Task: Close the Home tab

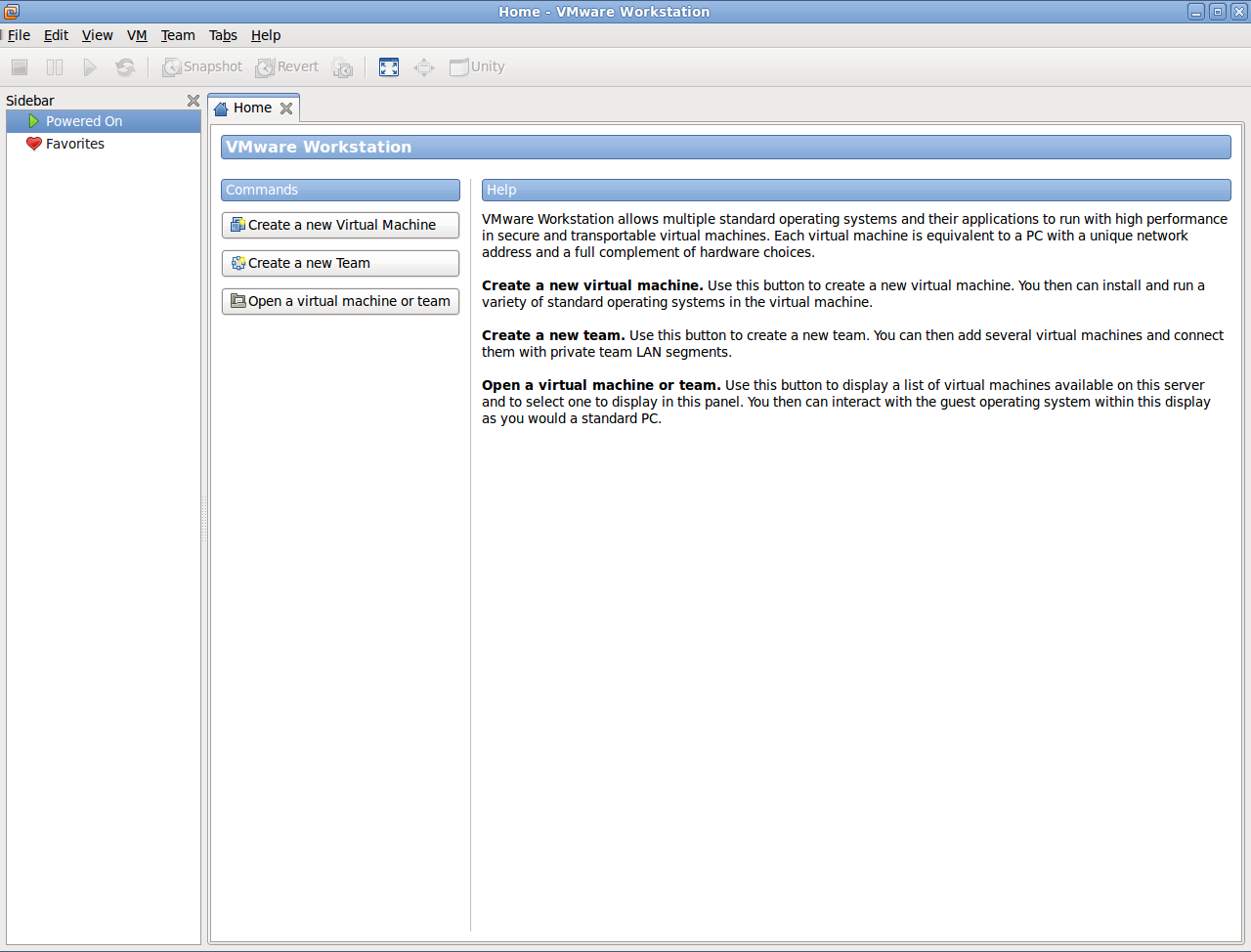Action: tap(286, 108)
